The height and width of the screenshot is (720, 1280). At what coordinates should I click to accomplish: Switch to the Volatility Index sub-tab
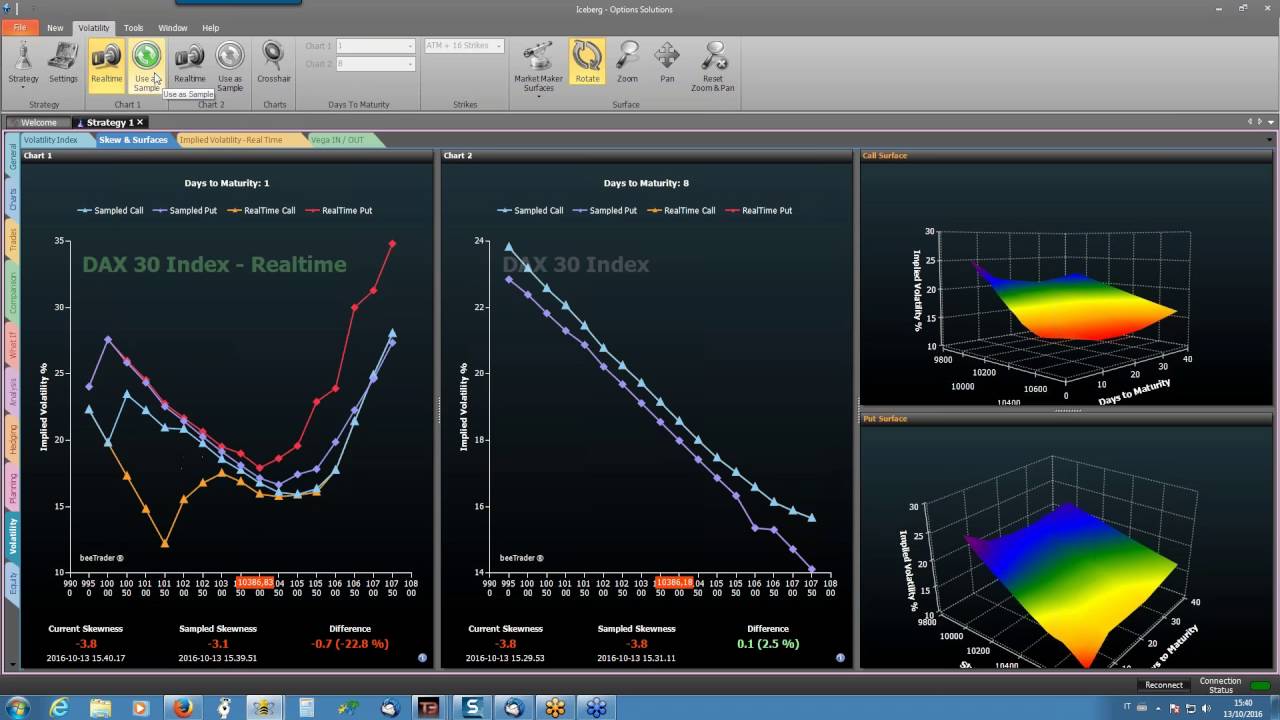tap(50, 140)
